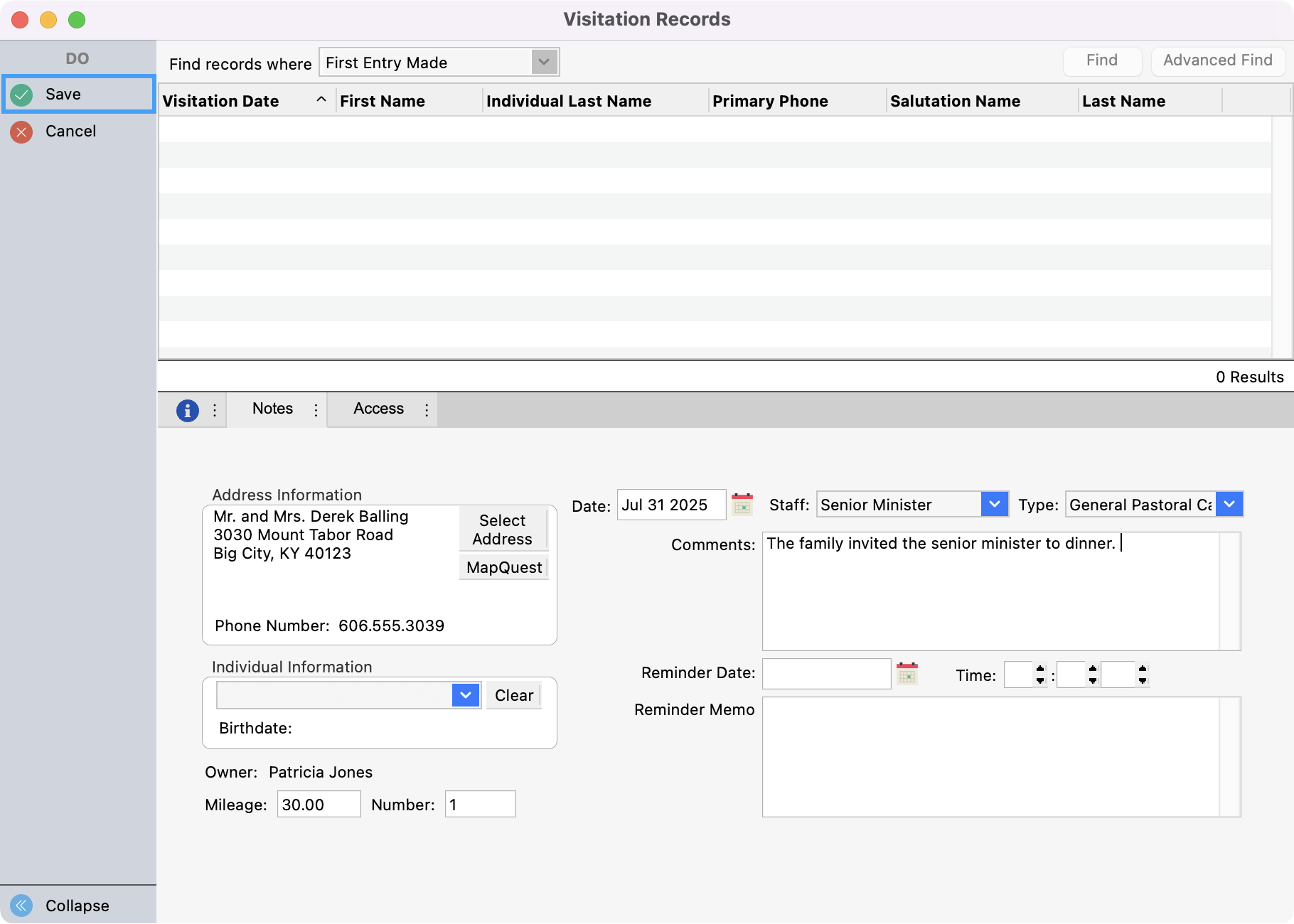This screenshot has height=924, width=1294.
Task: Click the MapQuest button
Action: 503,566
